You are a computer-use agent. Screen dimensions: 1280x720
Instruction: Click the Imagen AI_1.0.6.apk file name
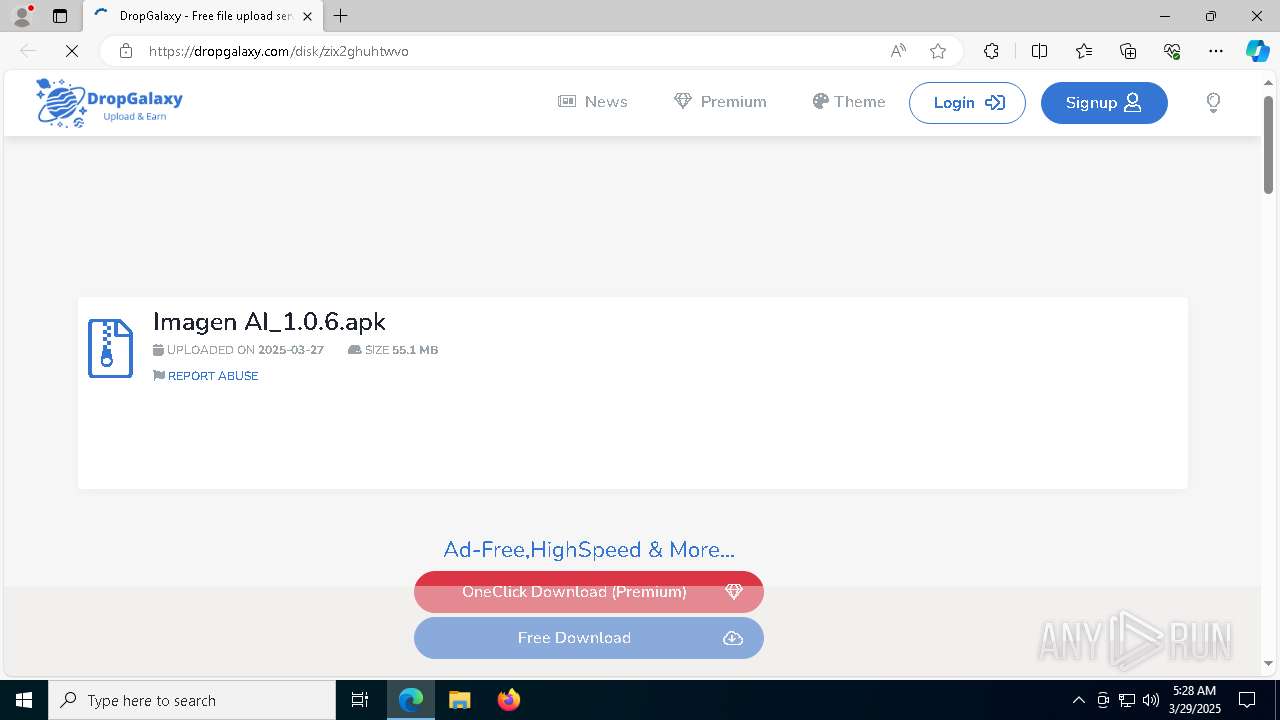coord(269,321)
